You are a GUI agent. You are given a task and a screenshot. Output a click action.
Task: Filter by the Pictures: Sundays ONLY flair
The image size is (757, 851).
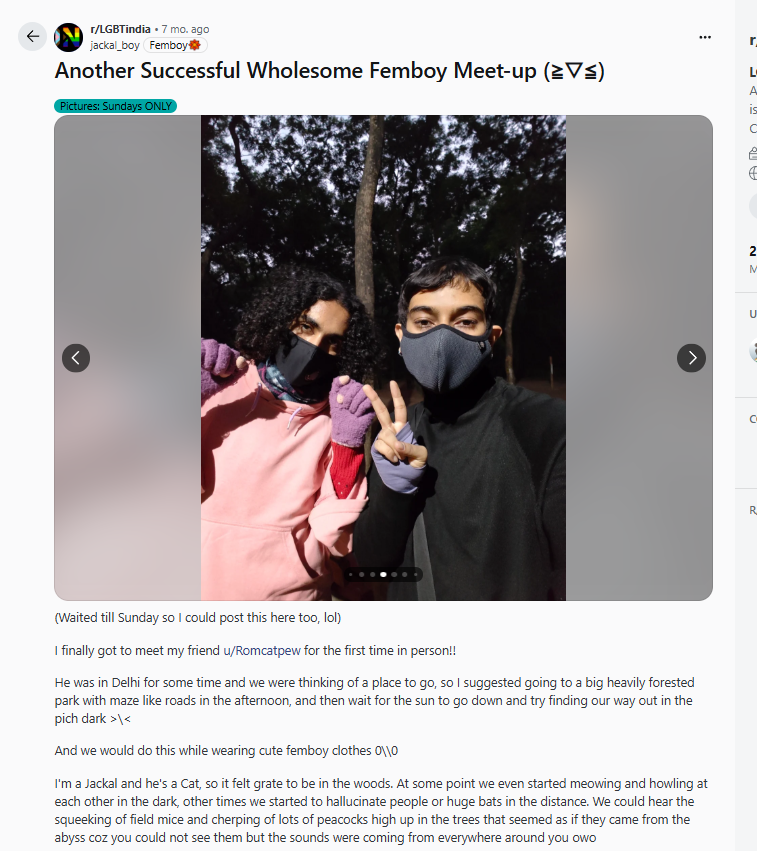click(116, 106)
